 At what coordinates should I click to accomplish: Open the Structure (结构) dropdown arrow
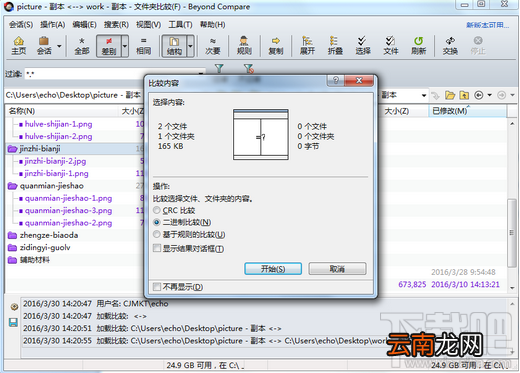190,46
